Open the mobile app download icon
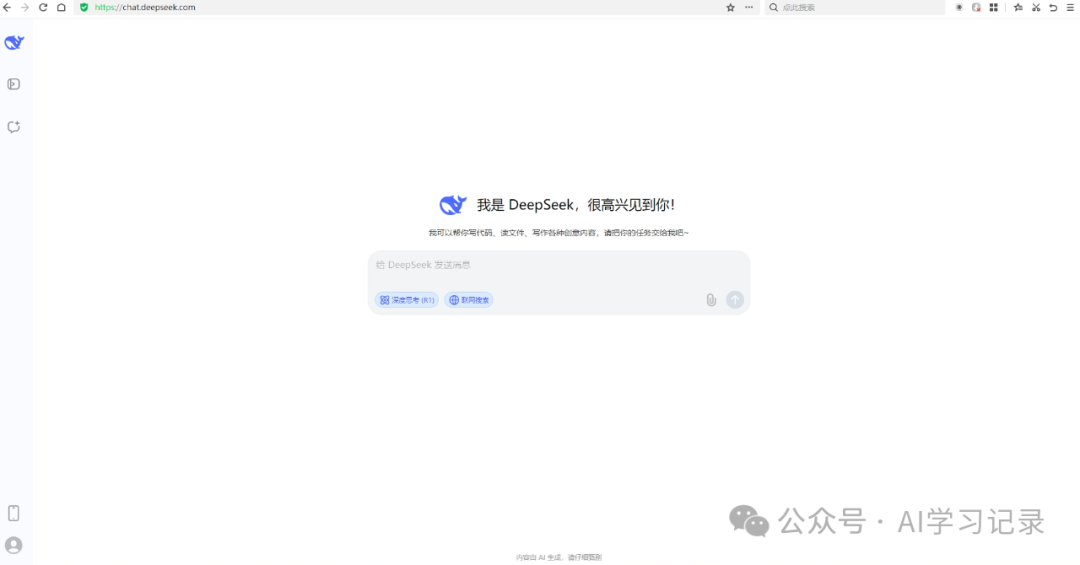Screen dimensions: 1080x565 click(x=14, y=513)
